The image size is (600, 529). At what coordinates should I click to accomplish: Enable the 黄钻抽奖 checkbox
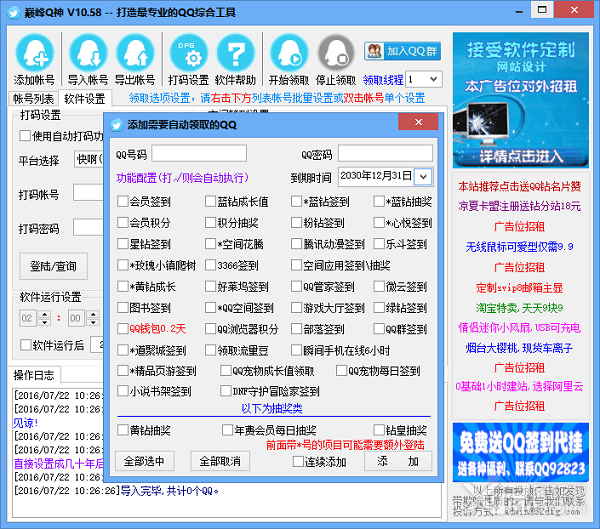click(x=122, y=430)
